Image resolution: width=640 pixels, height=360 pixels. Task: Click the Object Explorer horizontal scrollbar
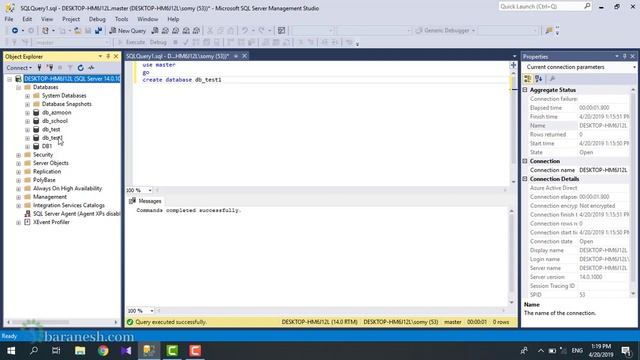pyautogui.click(x=62, y=322)
